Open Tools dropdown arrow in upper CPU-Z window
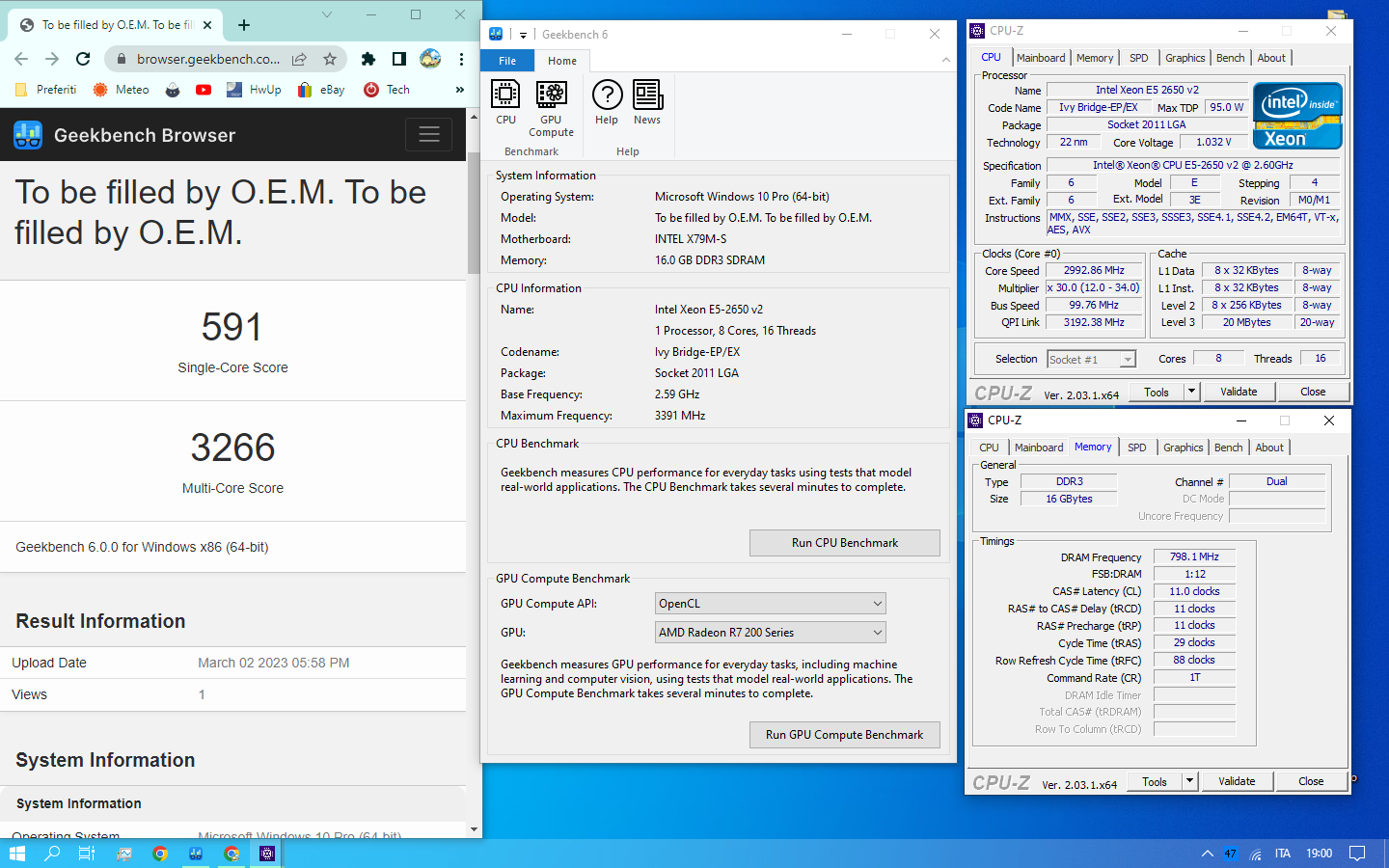 [1192, 392]
